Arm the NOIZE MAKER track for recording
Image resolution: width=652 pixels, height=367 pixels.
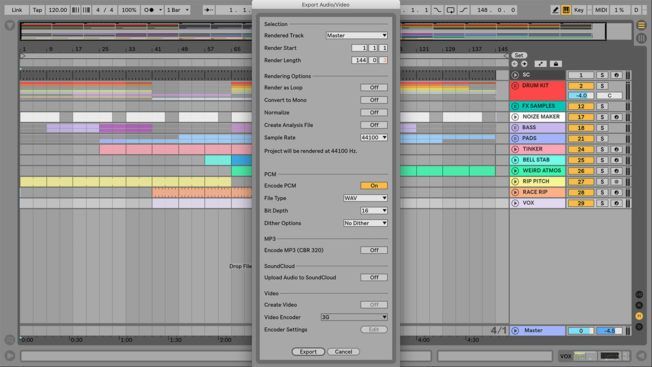(x=616, y=117)
